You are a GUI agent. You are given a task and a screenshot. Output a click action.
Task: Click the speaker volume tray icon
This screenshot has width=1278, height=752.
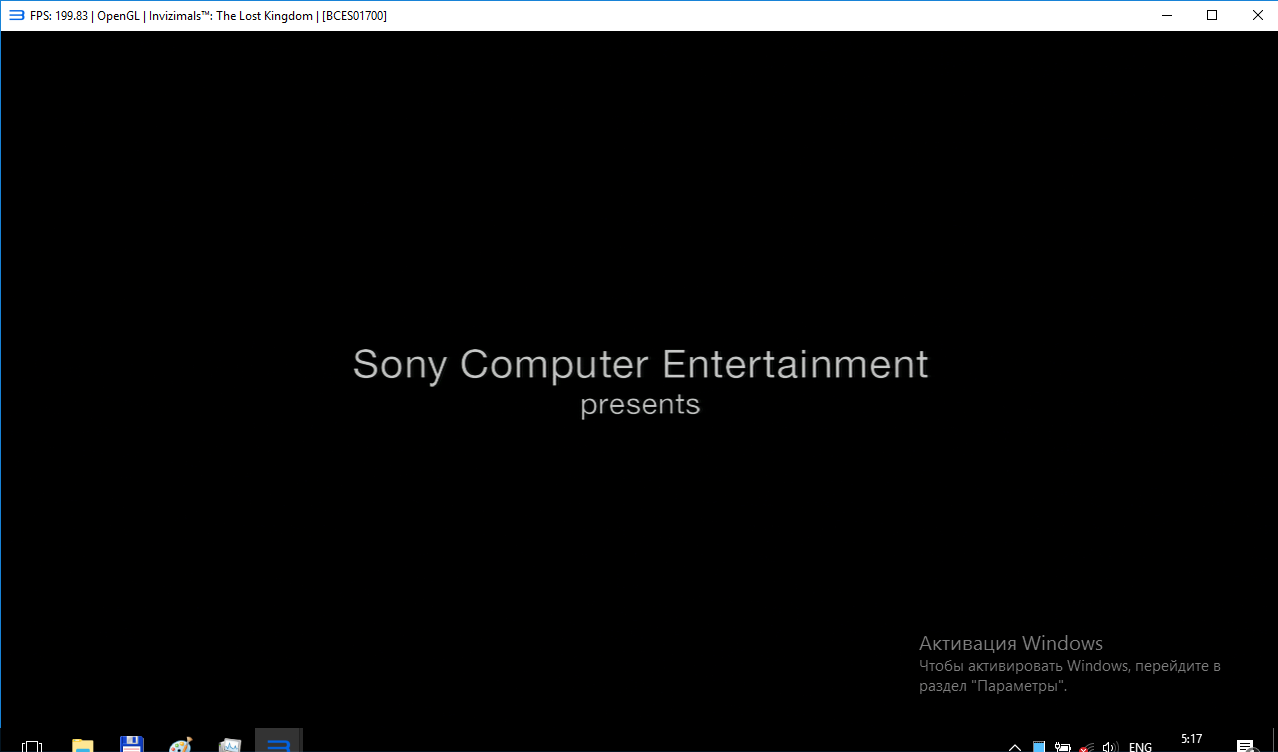(x=1109, y=746)
